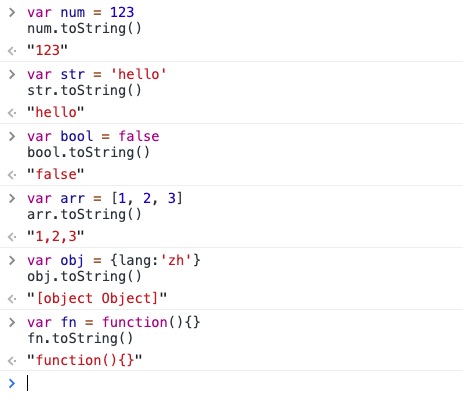This screenshot has width=463, height=404.
Task: Click the obj.toString() command text
Action: coord(84,277)
